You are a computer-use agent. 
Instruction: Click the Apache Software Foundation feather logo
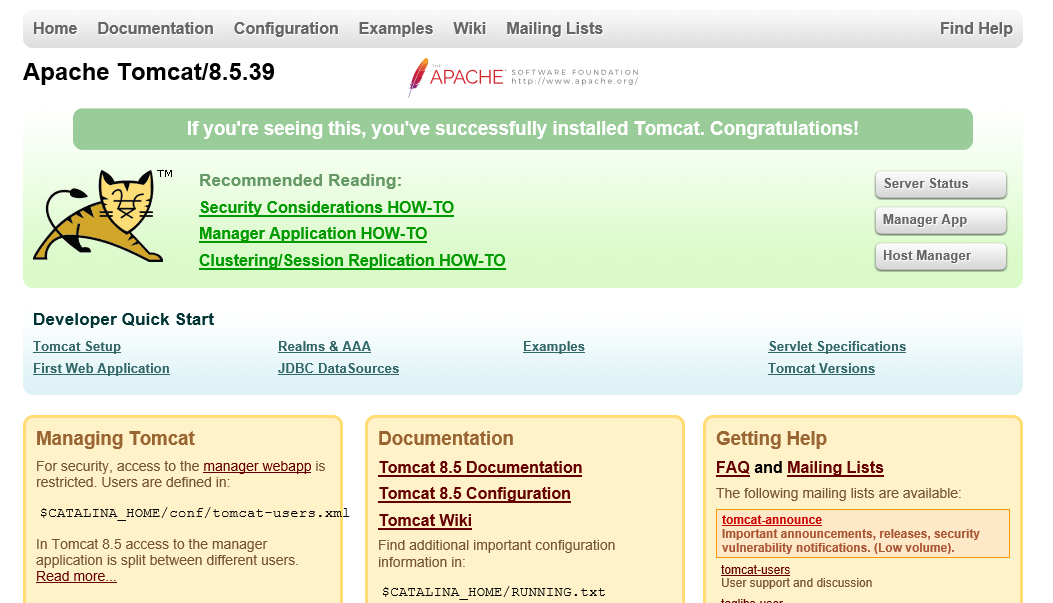click(x=523, y=77)
